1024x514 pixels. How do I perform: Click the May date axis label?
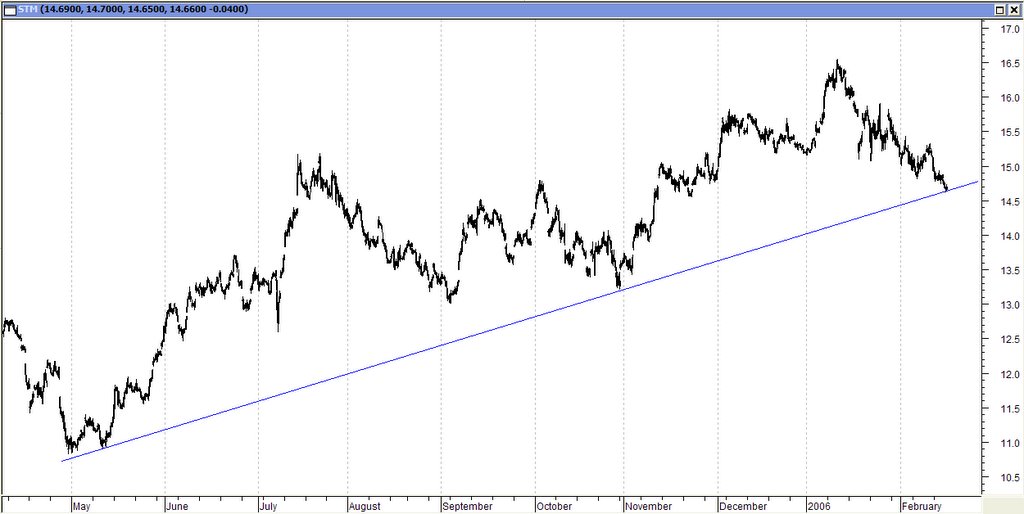pos(81,506)
